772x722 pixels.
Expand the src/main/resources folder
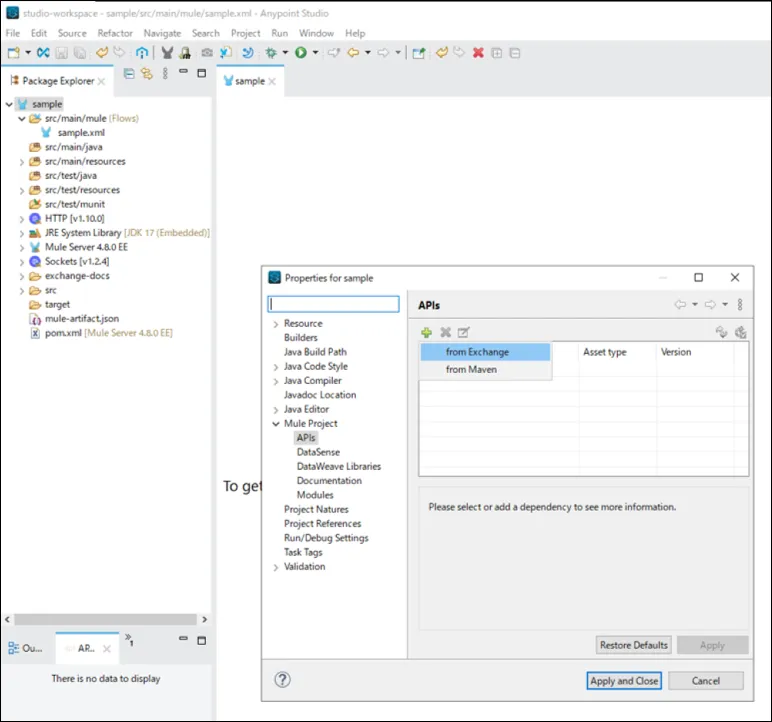[22, 162]
